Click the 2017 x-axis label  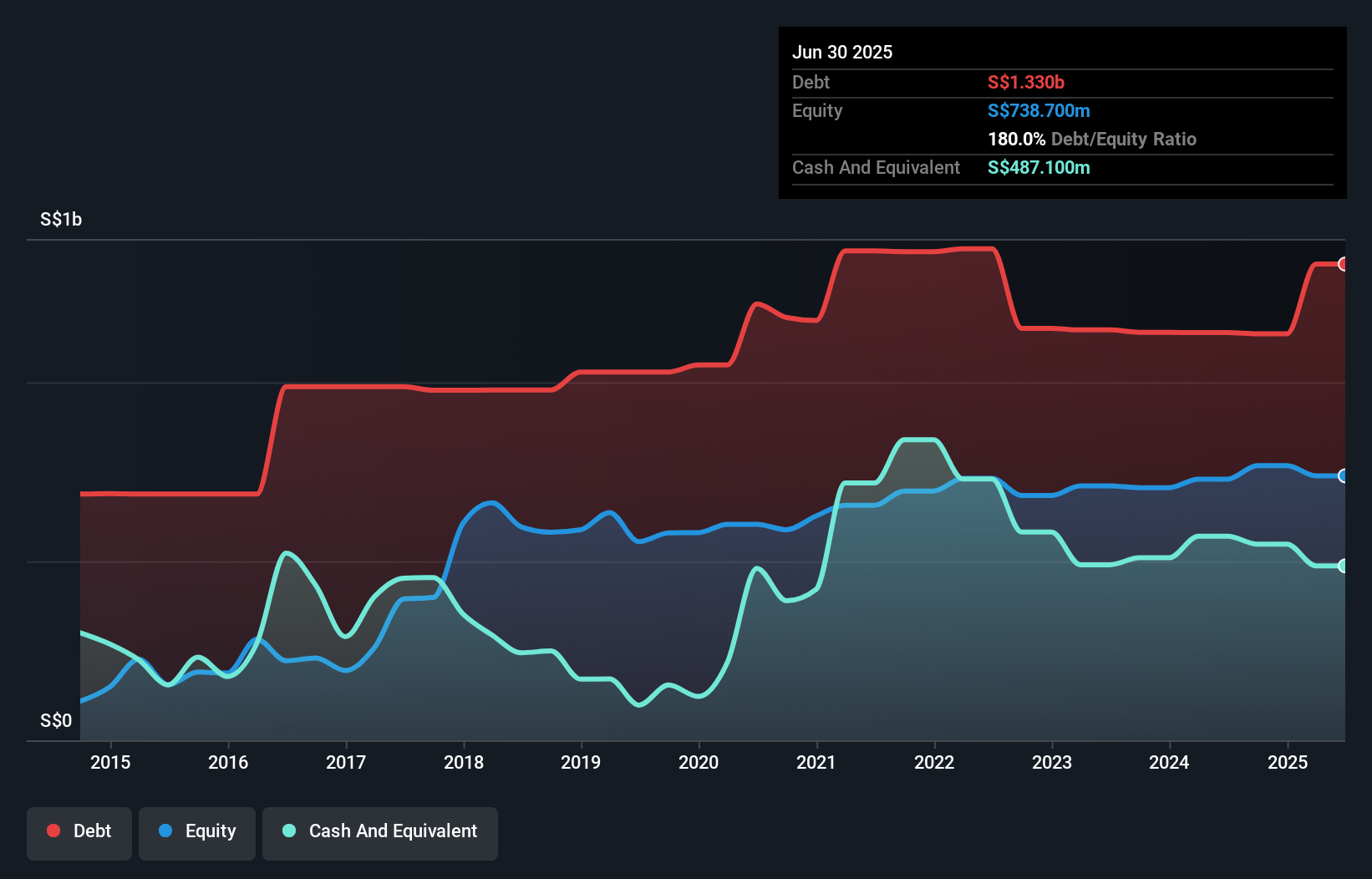tap(346, 762)
